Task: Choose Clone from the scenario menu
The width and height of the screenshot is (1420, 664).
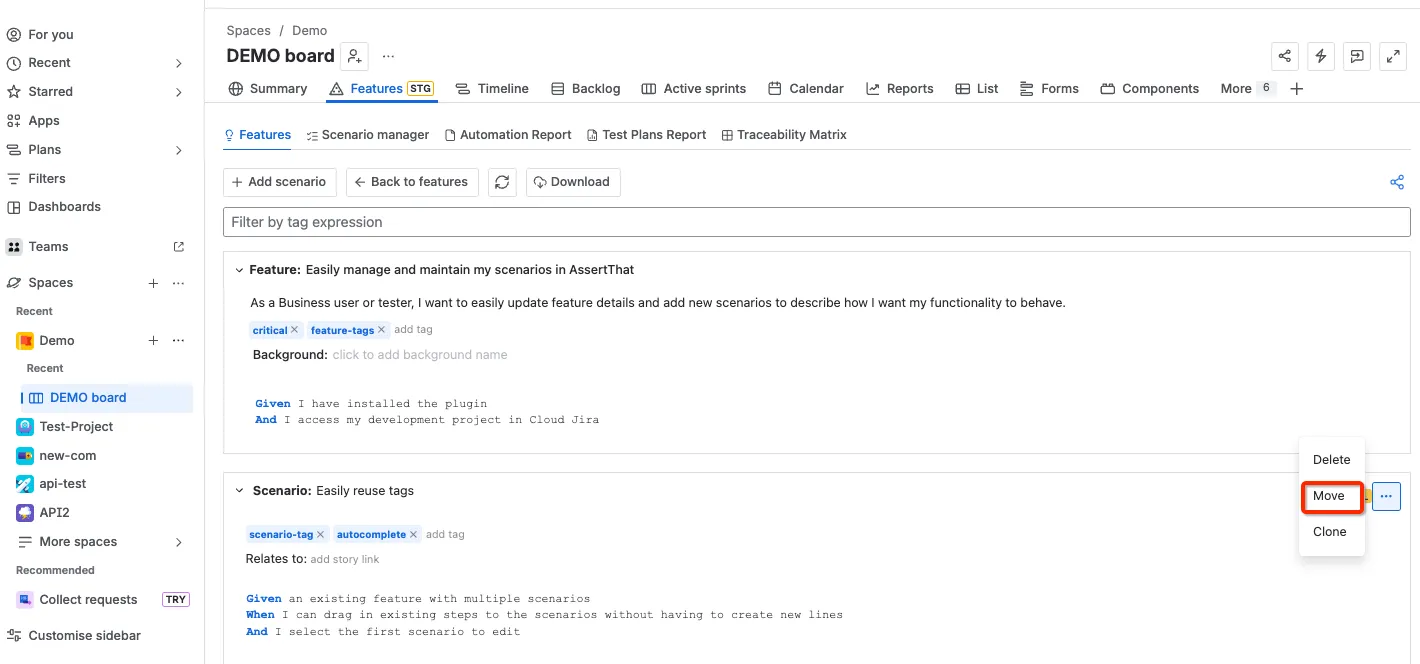Action: click(x=1331, y=532)
